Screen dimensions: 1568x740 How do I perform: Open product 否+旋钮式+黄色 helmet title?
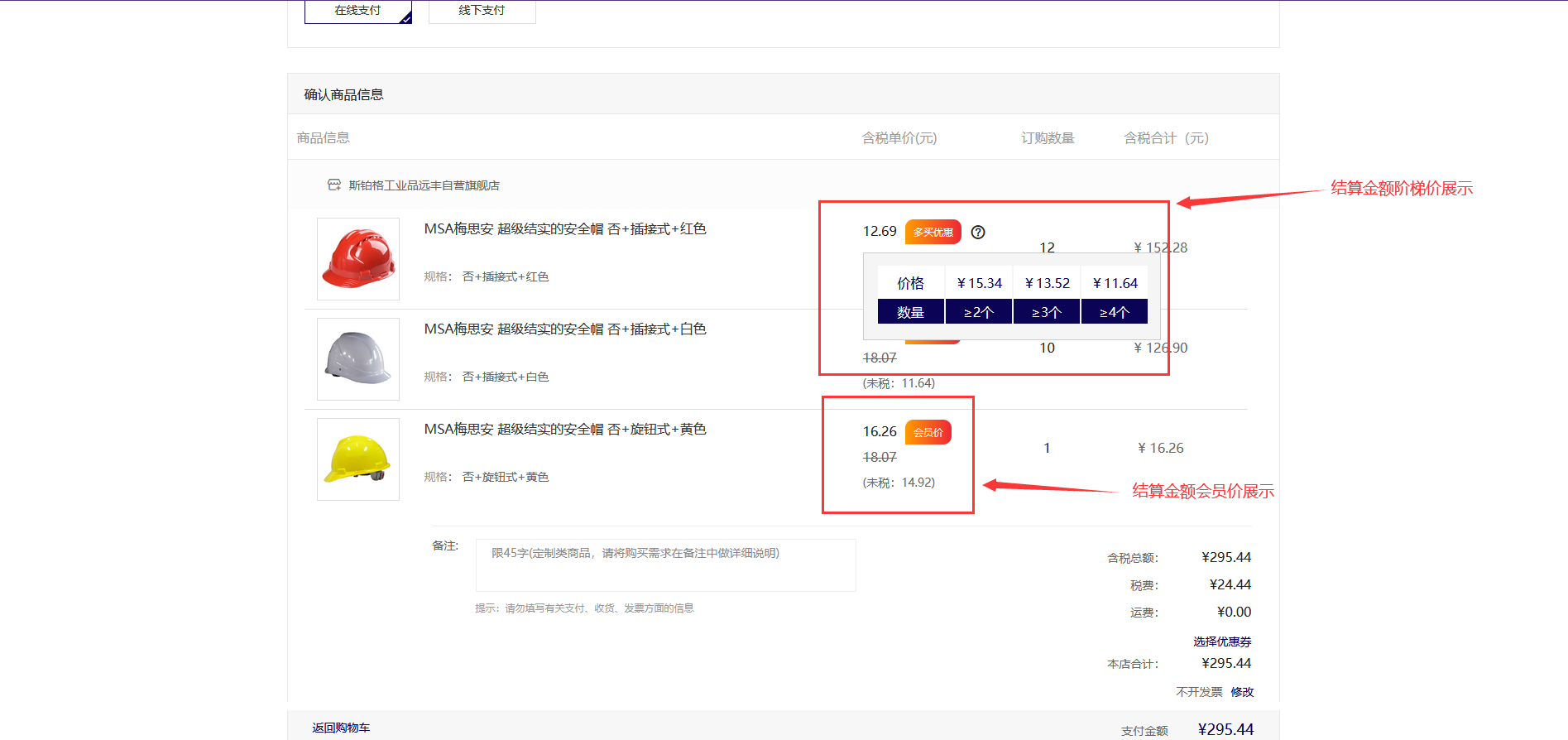coord(565,429)
